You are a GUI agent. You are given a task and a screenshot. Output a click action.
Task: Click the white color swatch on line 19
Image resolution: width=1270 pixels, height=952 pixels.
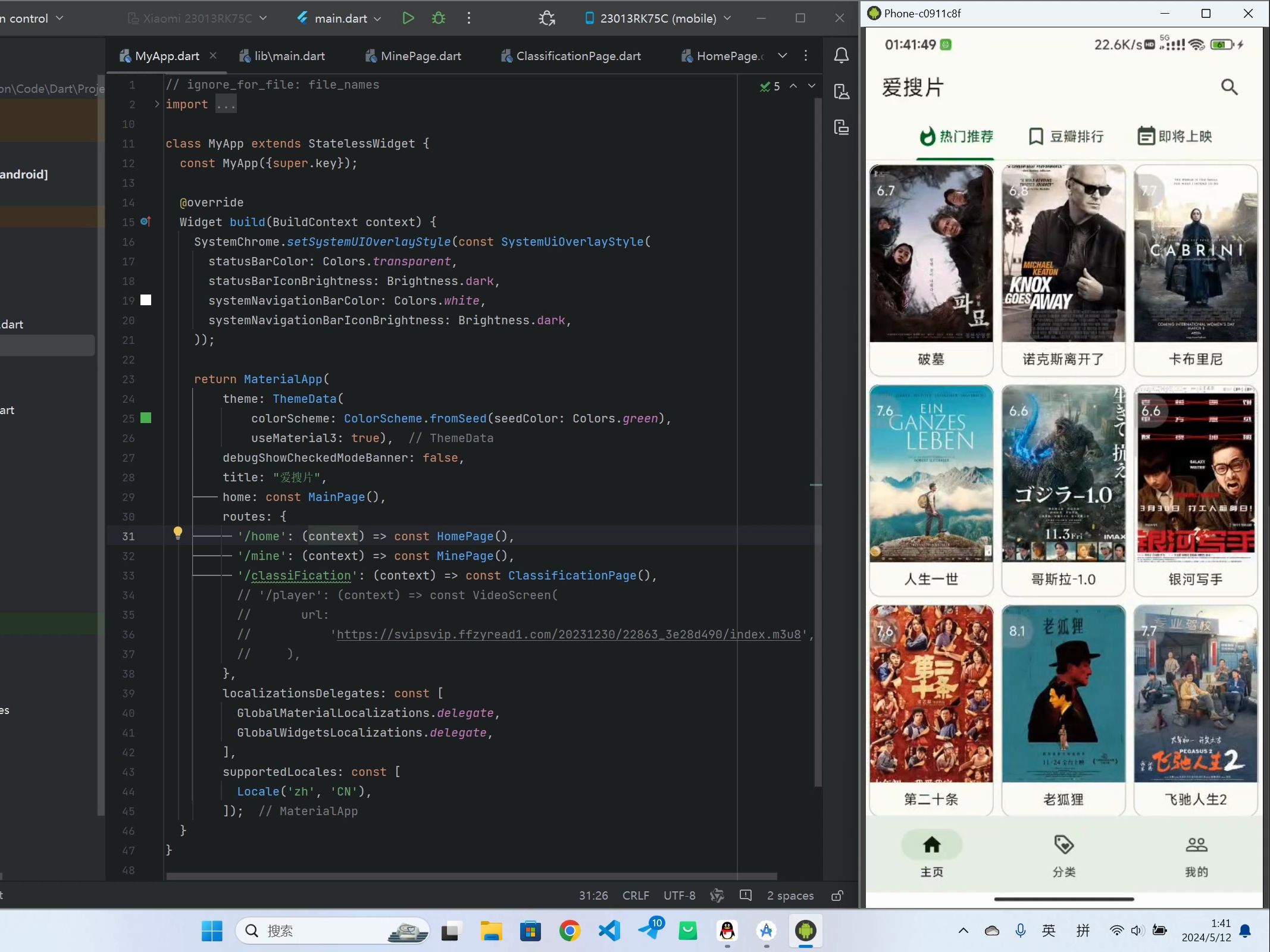tap(146, 300)
